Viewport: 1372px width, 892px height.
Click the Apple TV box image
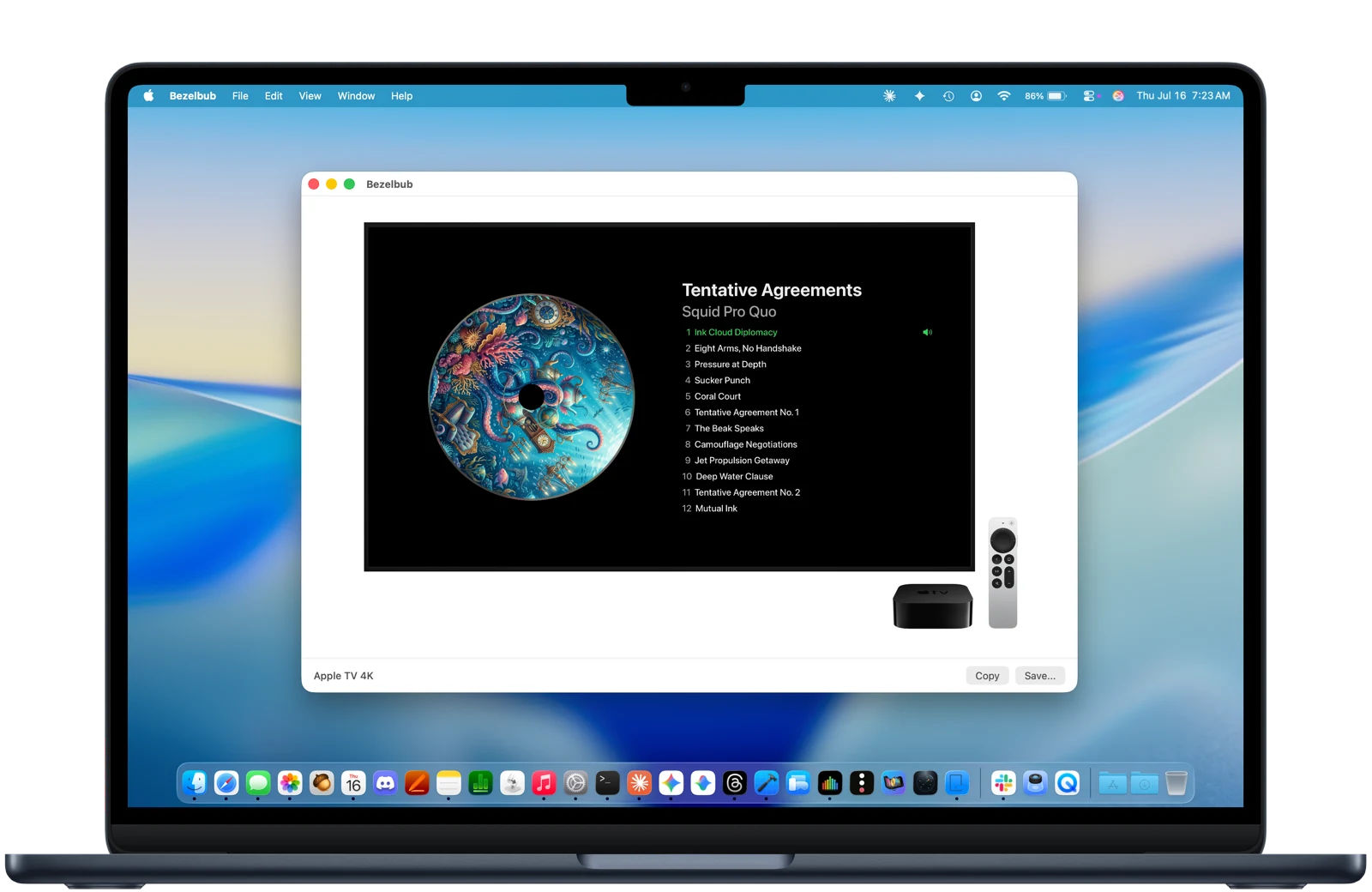click(933, 606)
